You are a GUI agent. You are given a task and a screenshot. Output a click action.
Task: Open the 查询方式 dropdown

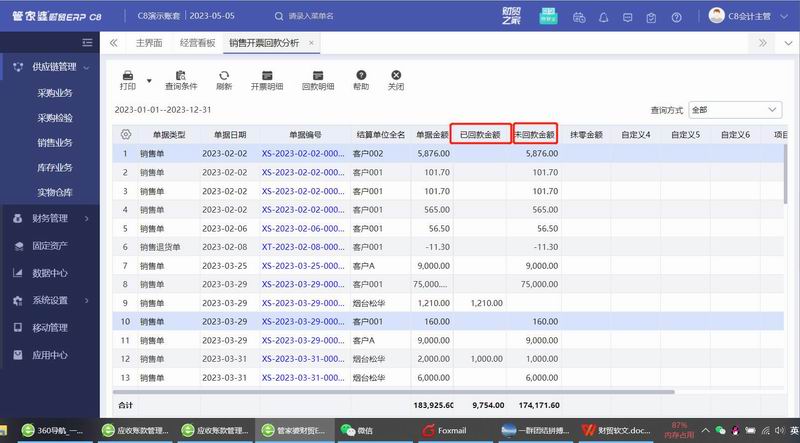click(x=734, y=110)
